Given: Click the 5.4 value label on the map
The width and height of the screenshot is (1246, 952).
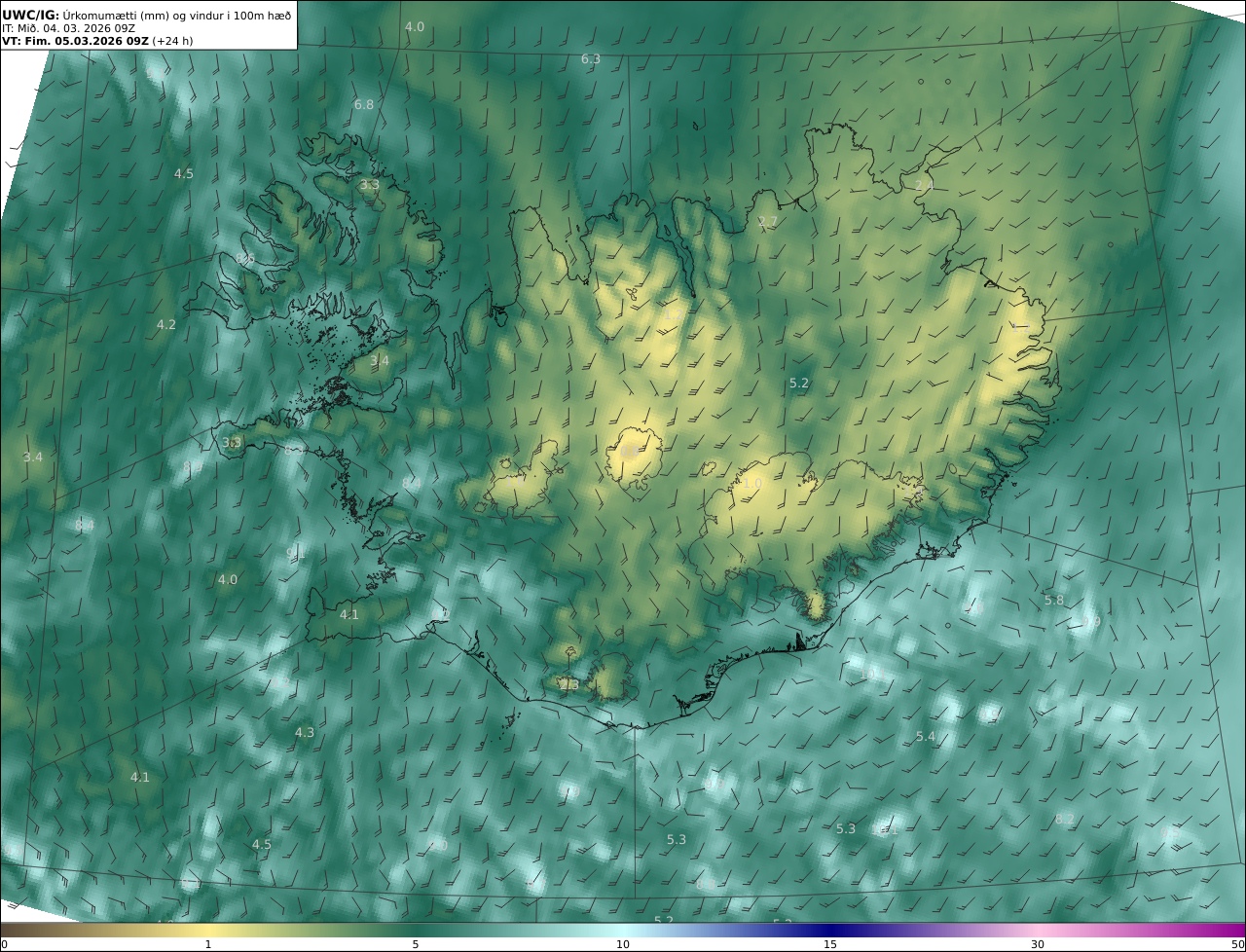Looking at the screenshot, I should click(926, 737).
